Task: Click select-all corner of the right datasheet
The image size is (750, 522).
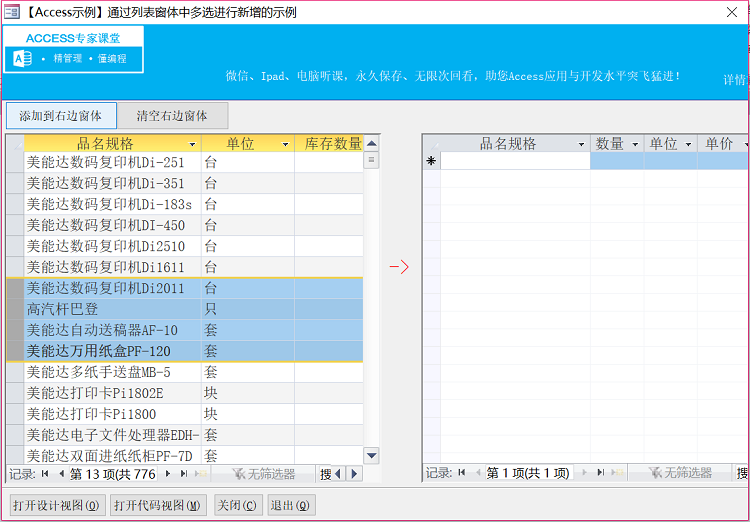Action: point(431,143)
